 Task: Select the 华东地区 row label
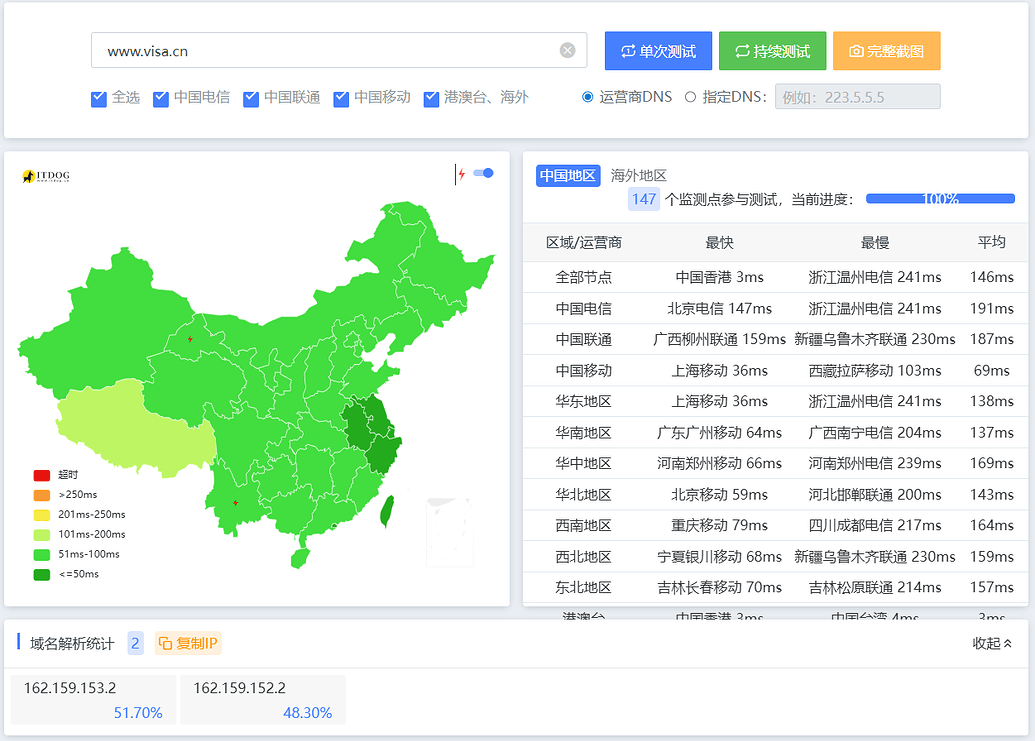(584, 401)
